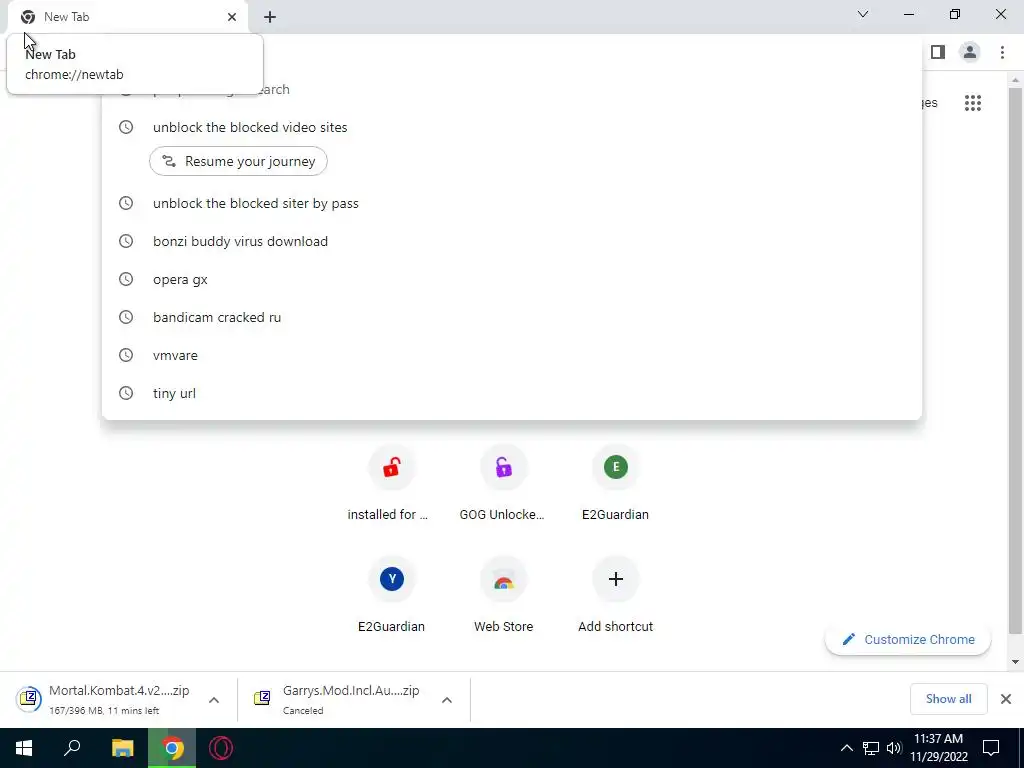Open the blue Y E2Guardian shortcut
The image size is (1024, 768).
(x=391, y=595)
